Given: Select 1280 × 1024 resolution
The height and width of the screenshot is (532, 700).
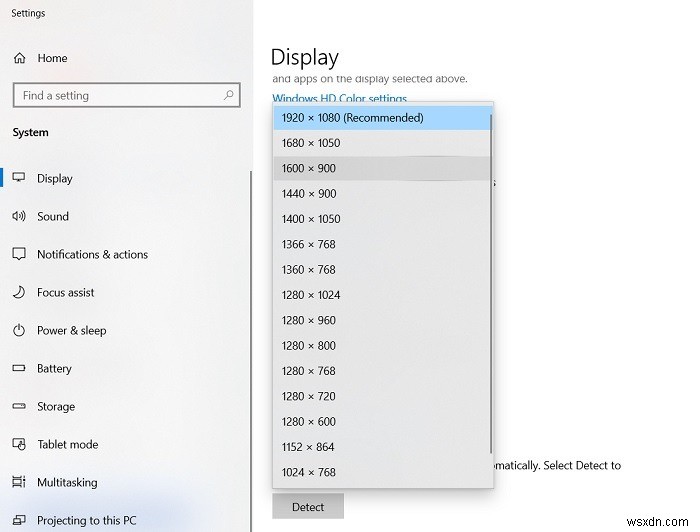Looking at the screenshot, I should click(382, 295).
